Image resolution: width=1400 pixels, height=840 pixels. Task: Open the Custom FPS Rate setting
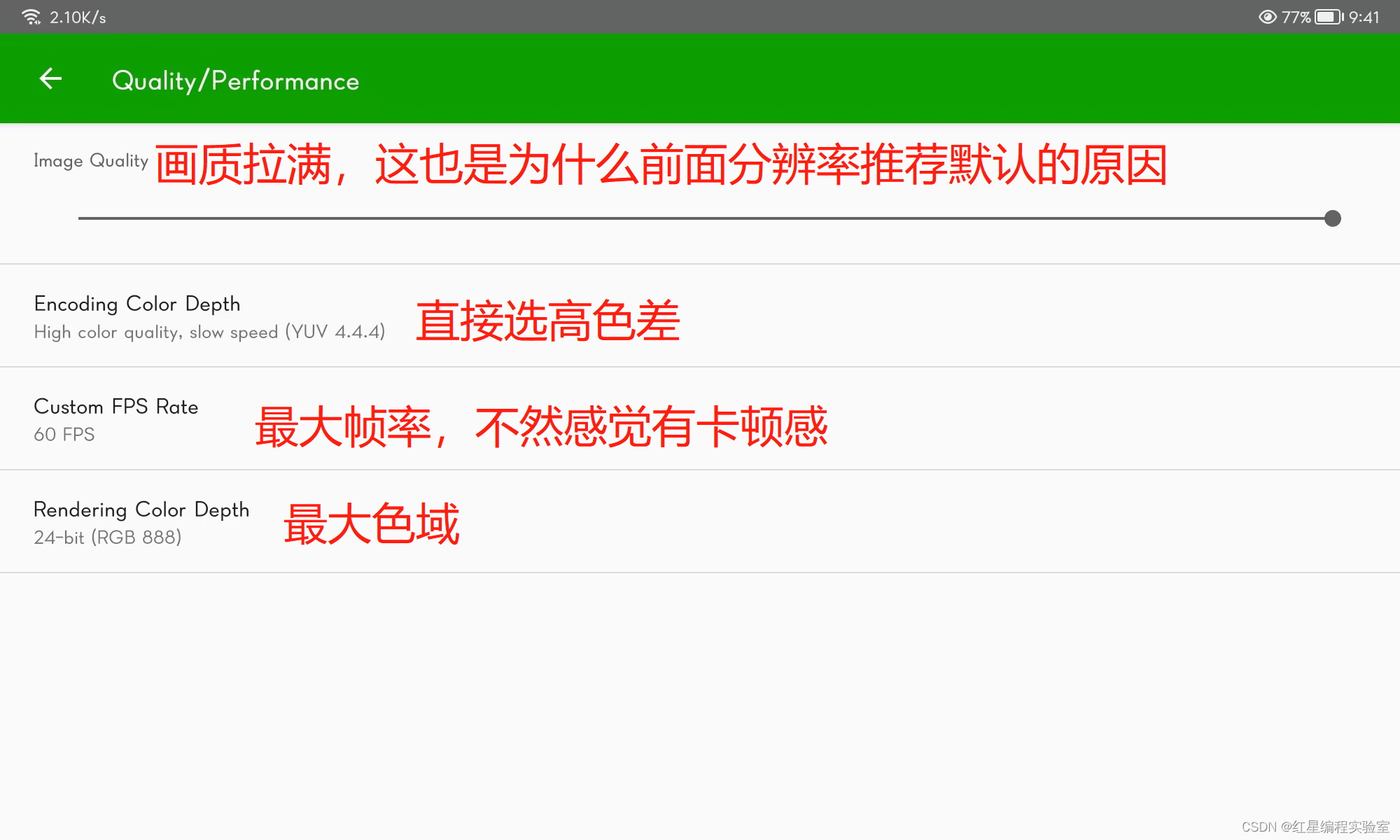coord(116,407)
